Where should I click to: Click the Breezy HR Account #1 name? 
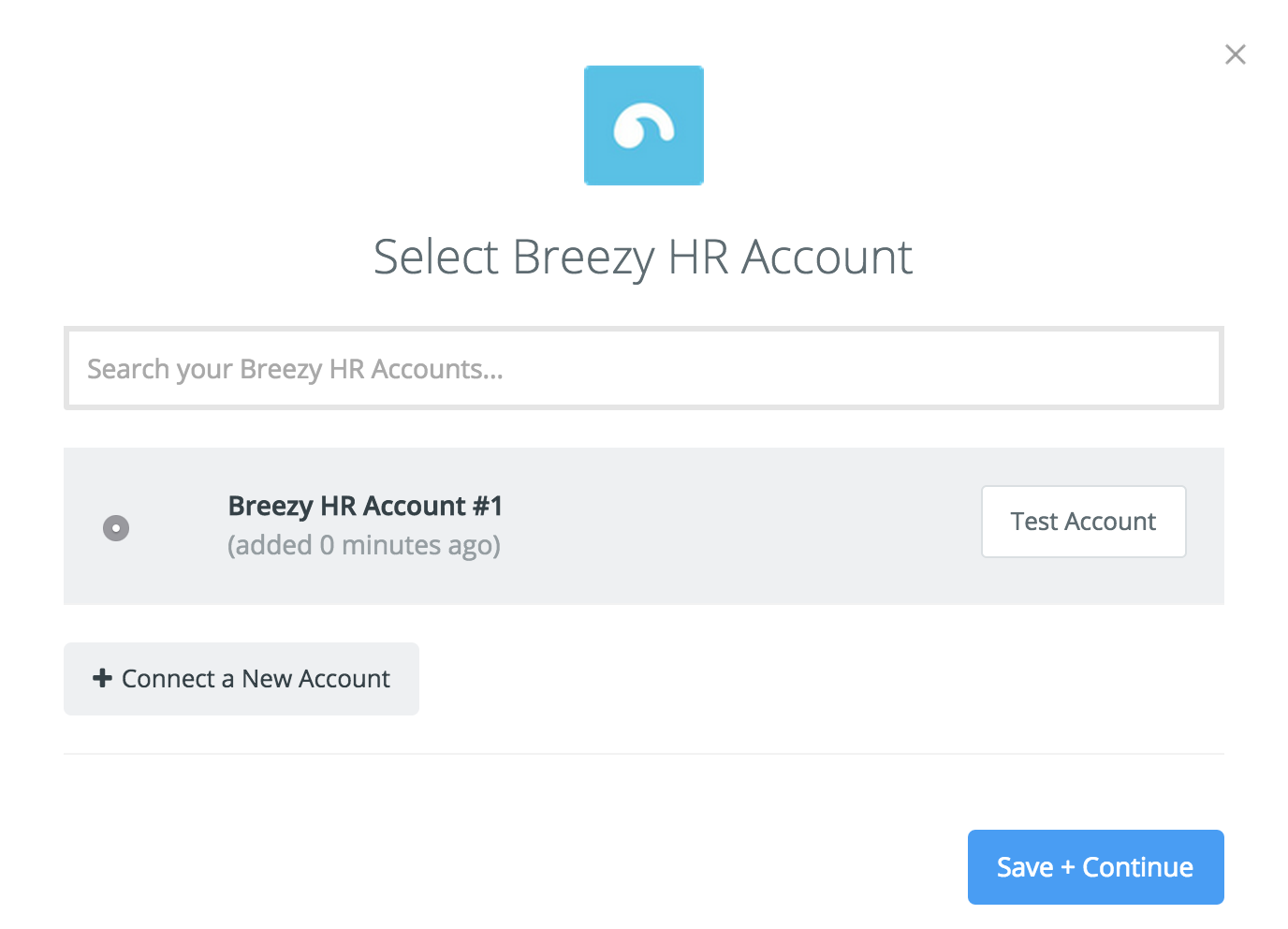point(366,506)
